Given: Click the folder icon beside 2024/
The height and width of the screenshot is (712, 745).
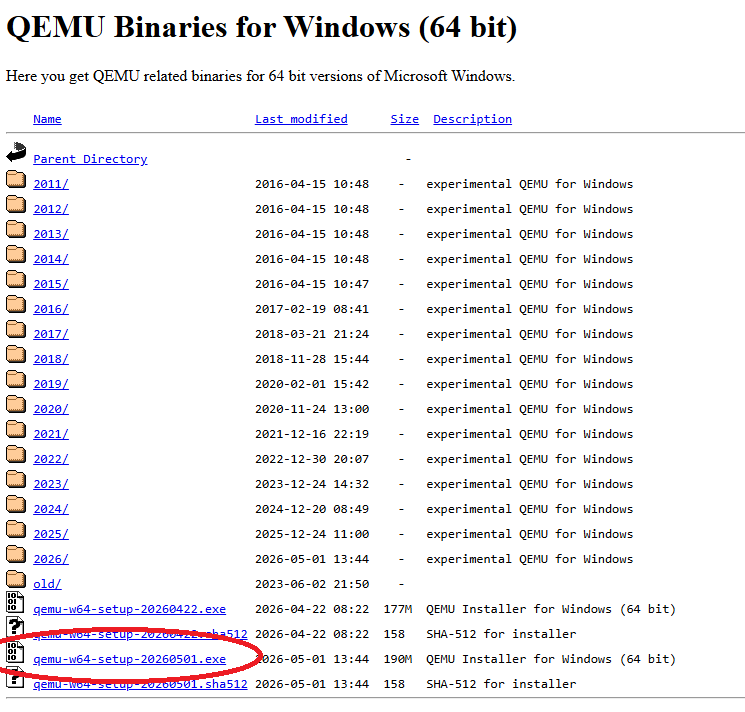Looking at the screenshot, I should tap(16, 504).
